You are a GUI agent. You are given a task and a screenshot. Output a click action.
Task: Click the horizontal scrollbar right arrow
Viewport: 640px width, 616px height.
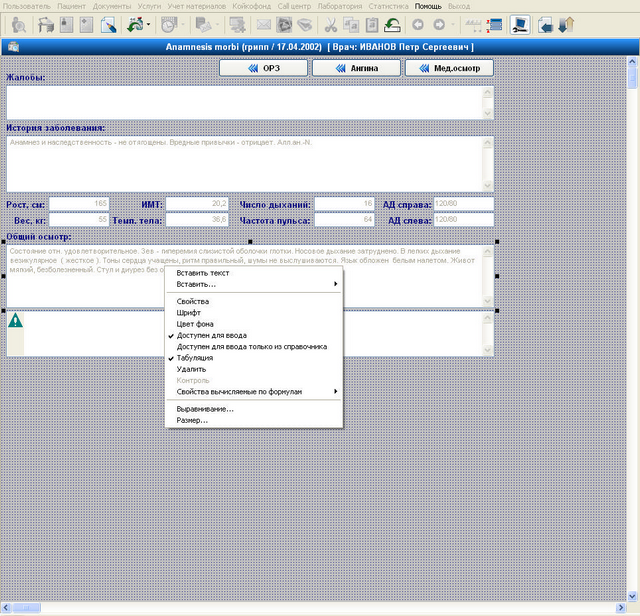621,607
